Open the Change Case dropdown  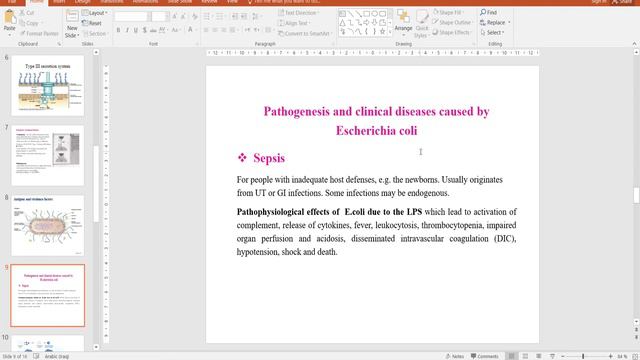(176, 30)
